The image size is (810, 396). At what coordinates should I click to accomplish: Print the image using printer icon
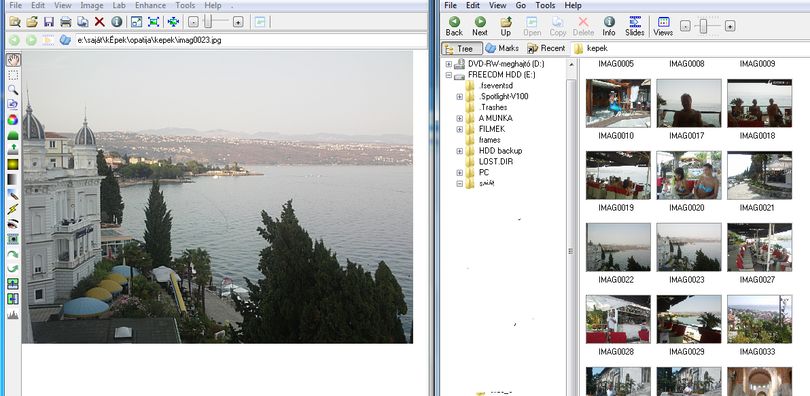(x=66, y=22)
